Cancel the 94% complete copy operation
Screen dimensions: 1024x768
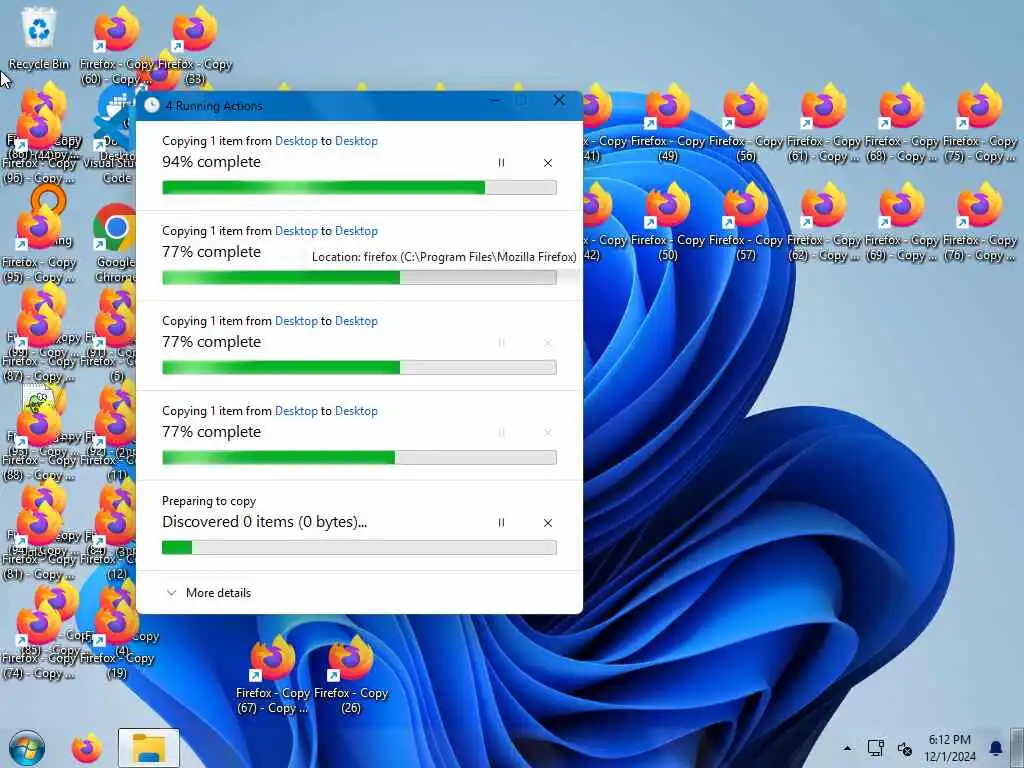pyautogui.click(x=548, y=163)
